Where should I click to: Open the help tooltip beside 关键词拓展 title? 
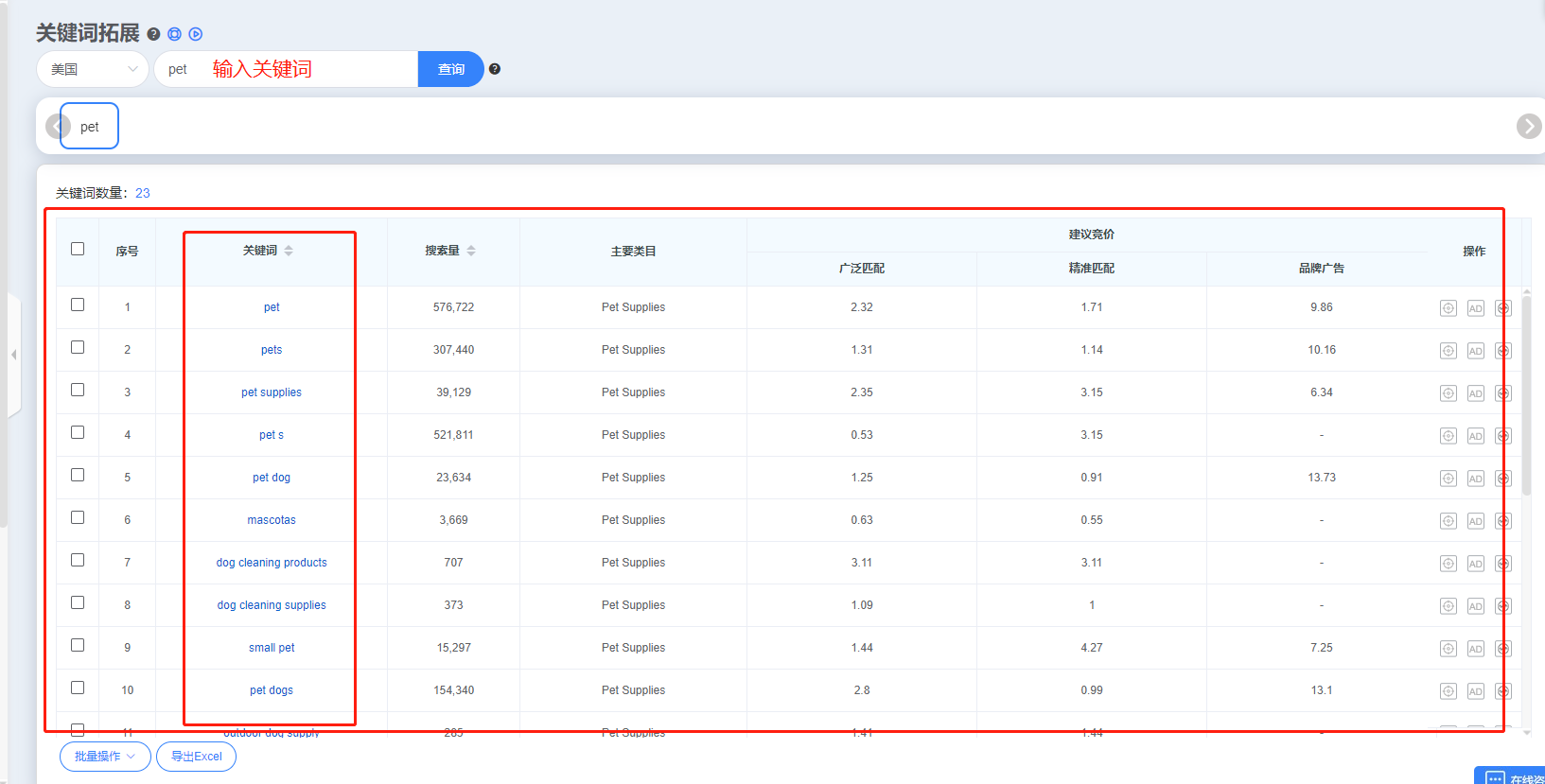point(153,34)
